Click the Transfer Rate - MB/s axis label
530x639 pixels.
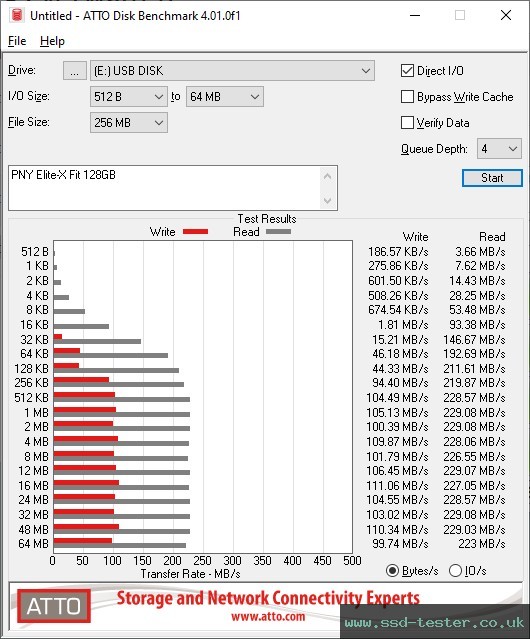pyautogui.click(x=191, y=574)
